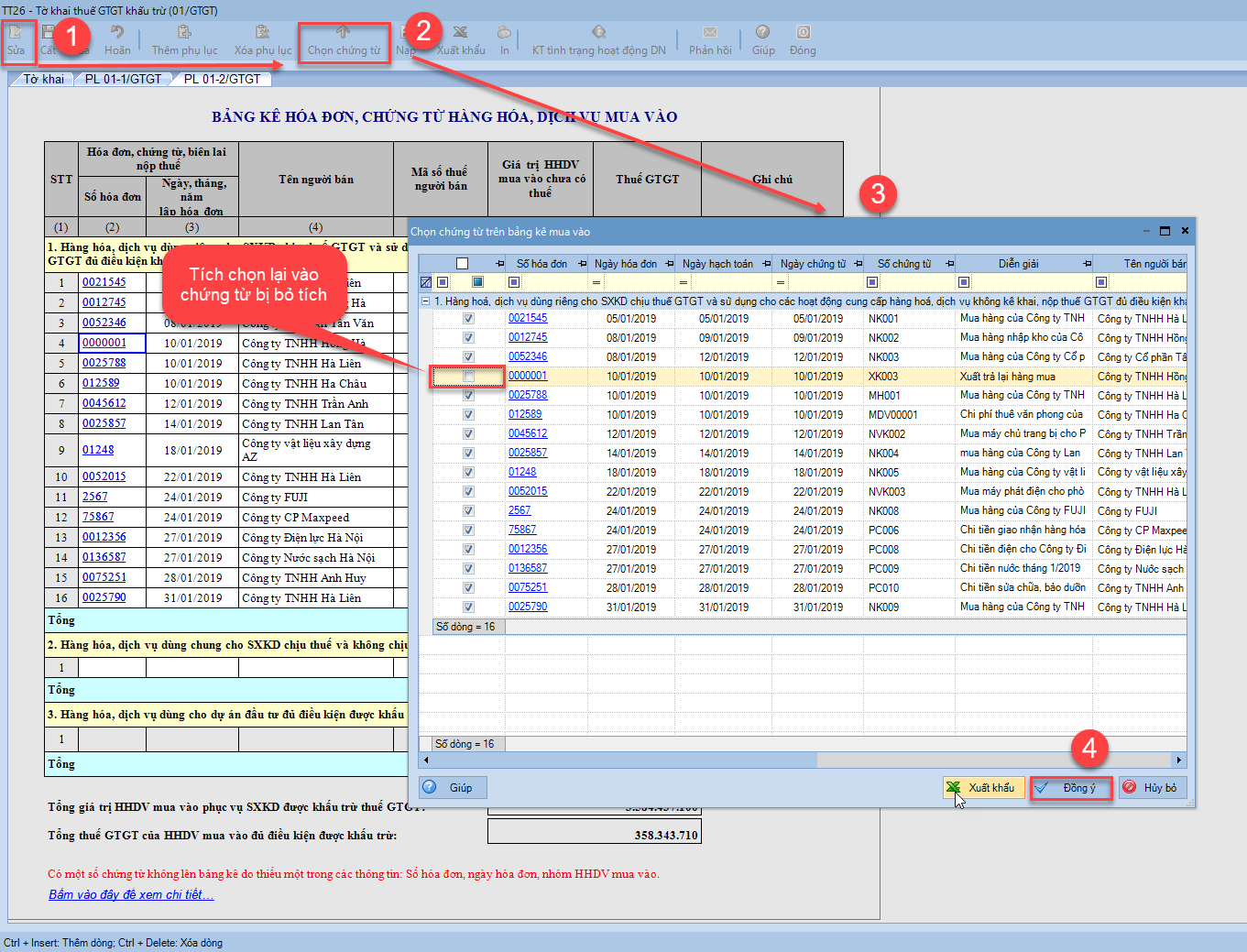Switch to the PL 01-1/GTGT tab
This screenshot has height=952, width=1247.
pyautogui.click(x=123, y=79)
